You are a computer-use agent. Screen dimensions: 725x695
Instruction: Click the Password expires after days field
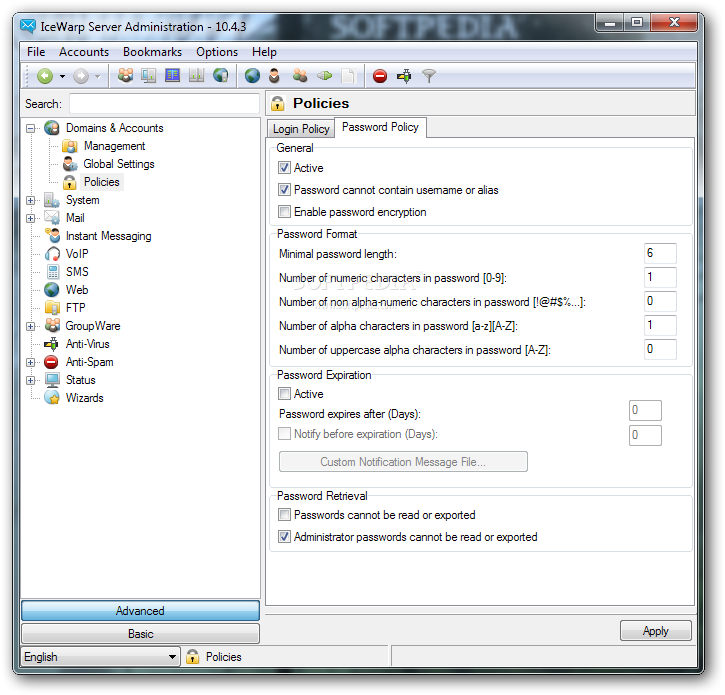(x=645, y=411)
